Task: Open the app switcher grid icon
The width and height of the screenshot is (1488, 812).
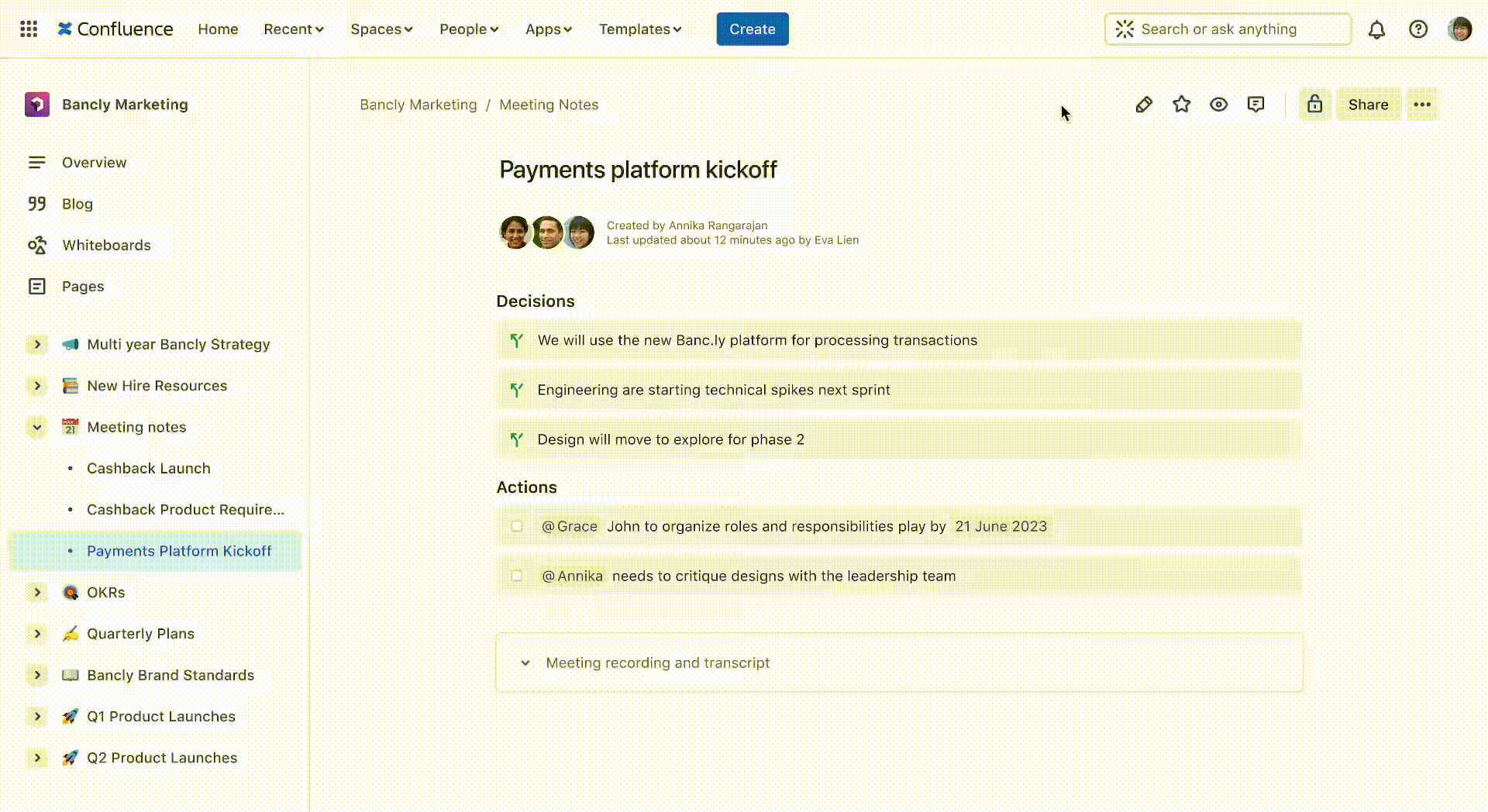Action: 29,29
